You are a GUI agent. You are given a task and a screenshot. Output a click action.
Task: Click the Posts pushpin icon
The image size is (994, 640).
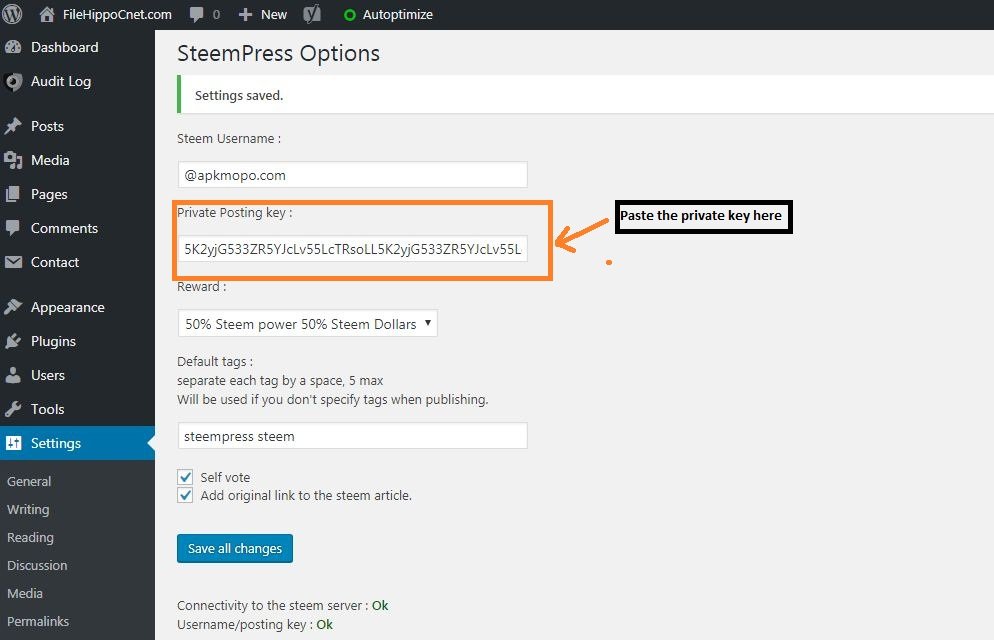coord(13,126)
